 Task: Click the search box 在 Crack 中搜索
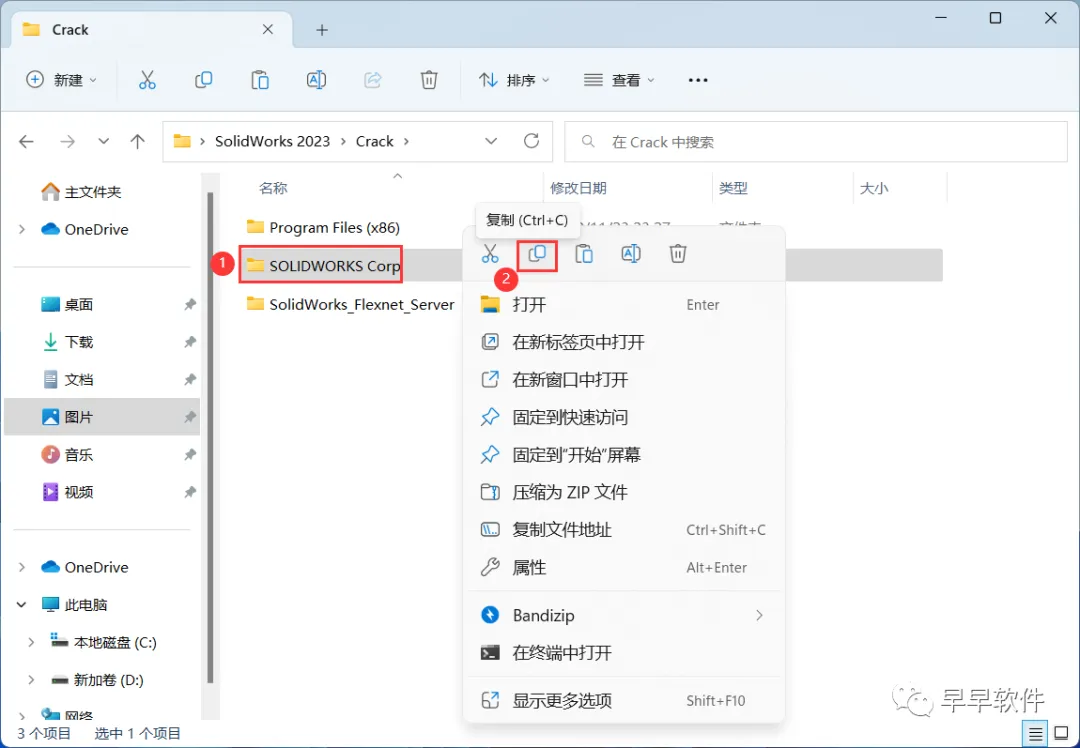tap(816, 141)
